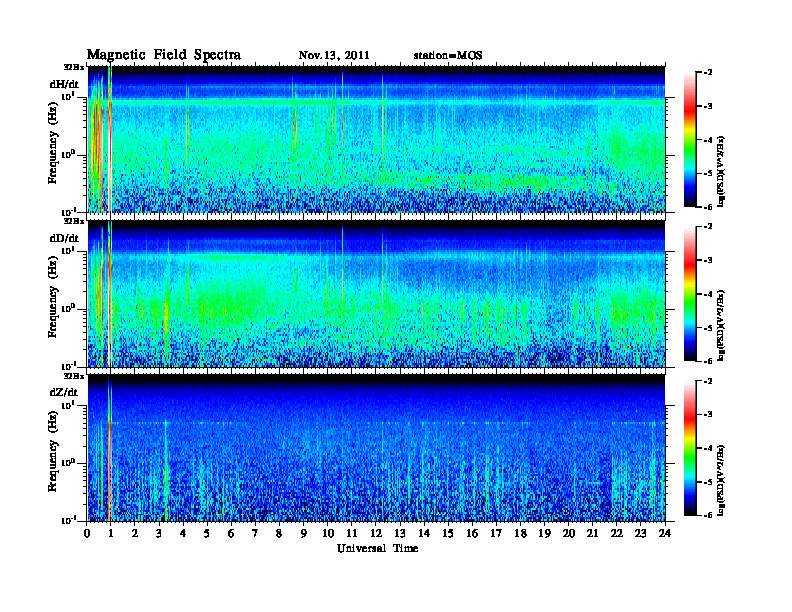Select the dZ/dt panel label
The height and width of the screenshot is (612, 792).
[x=64, y=392]
